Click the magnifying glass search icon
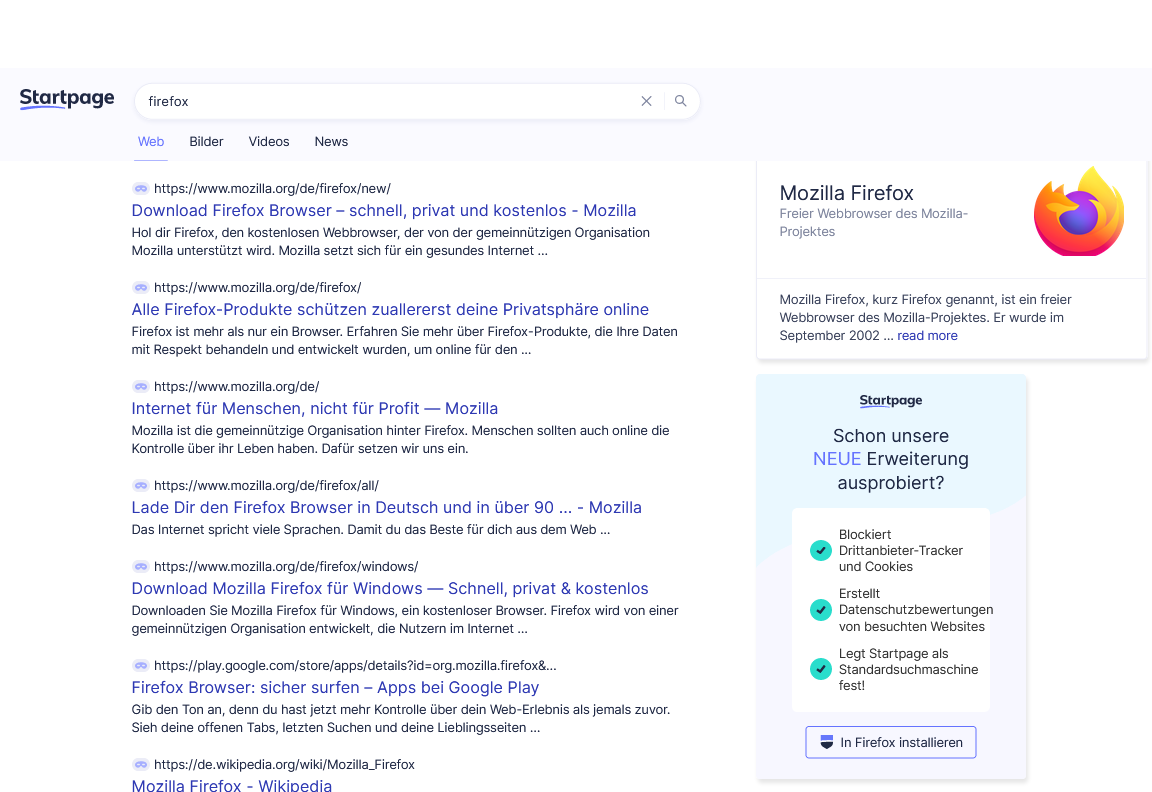The height and width of the screenshot is (792, 1152). [681, 101]
